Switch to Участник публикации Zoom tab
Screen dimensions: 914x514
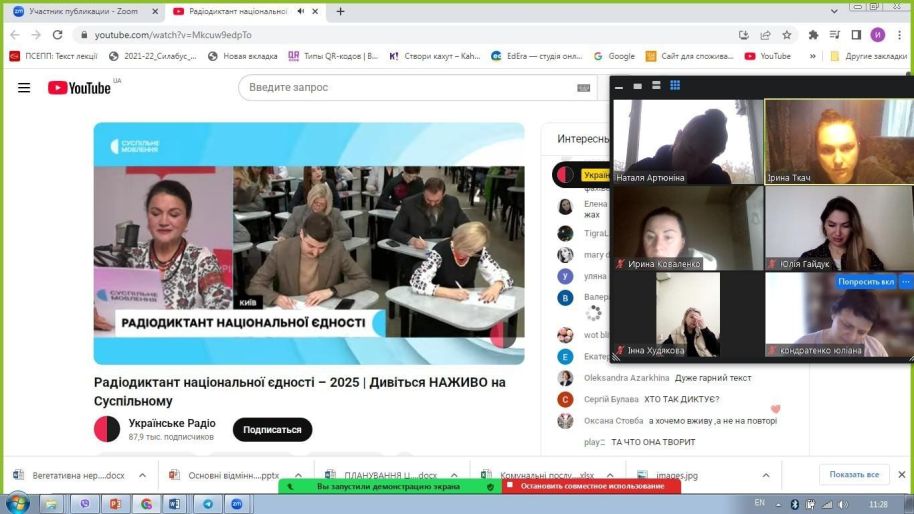[x=80, y=12]
